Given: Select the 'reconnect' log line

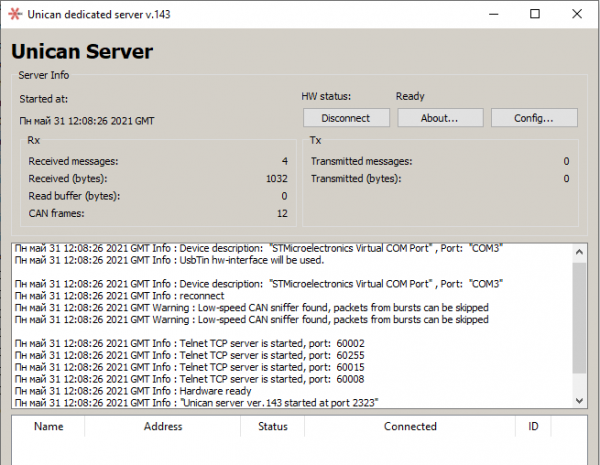Looking at the screenshot, I should pos(119,296).
